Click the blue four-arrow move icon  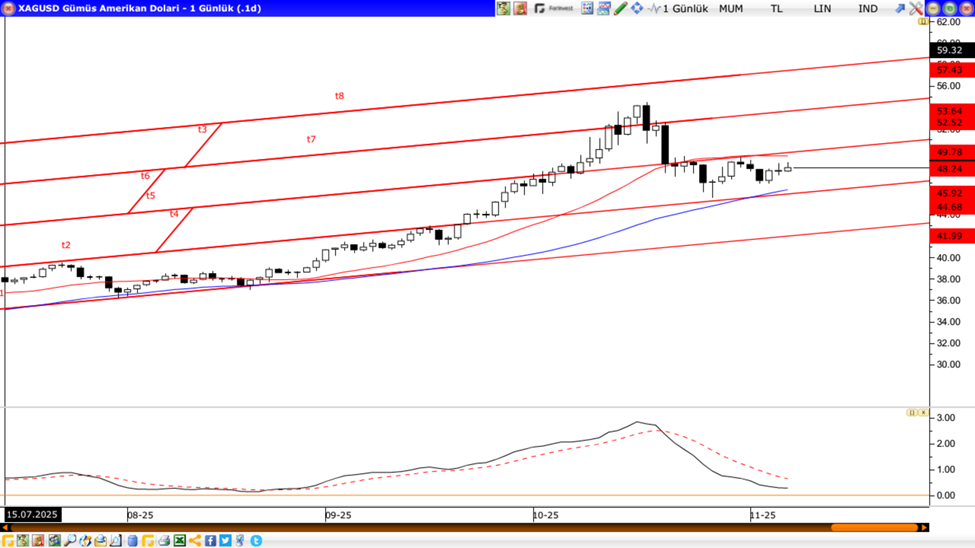coord(637,8)
